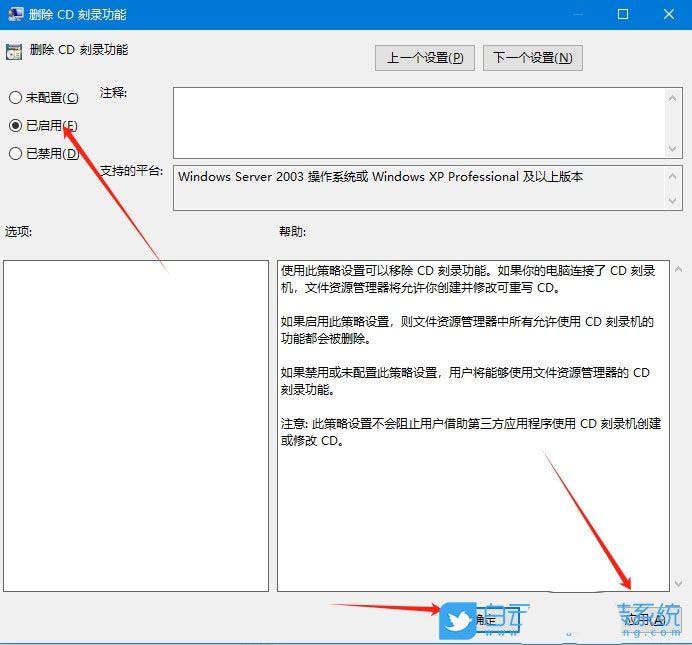Click the policy setting icon beside the heading
Screen dimensions: 692x645
coord(14,51)
